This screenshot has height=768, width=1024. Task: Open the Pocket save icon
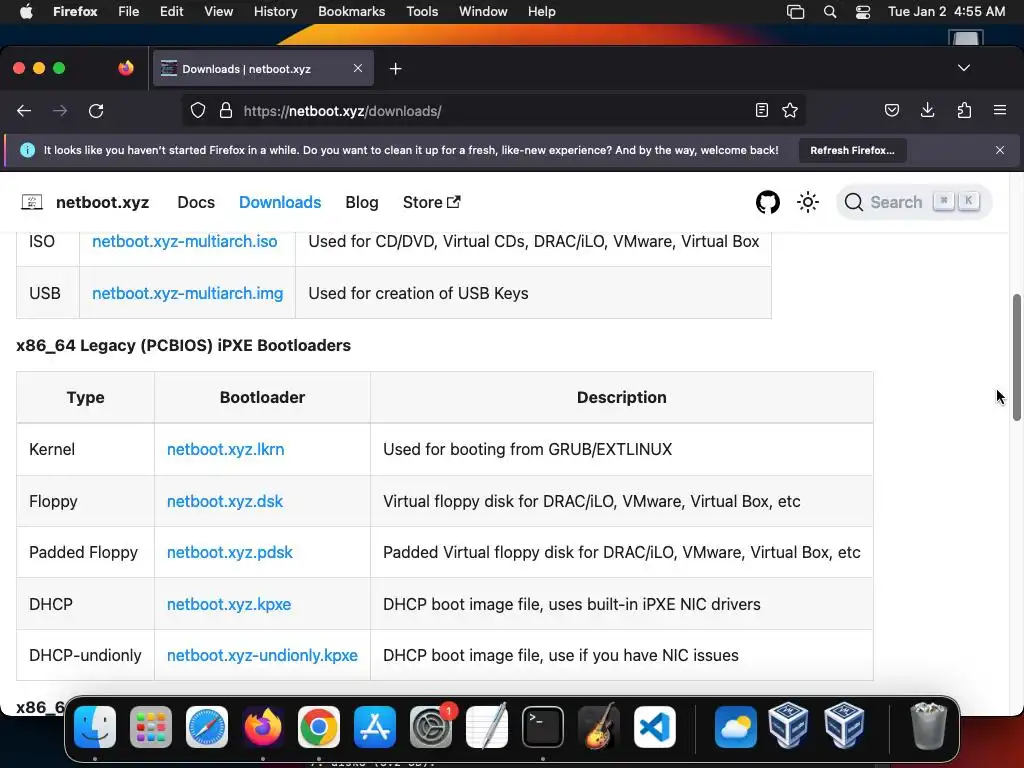tap(891, 110)
